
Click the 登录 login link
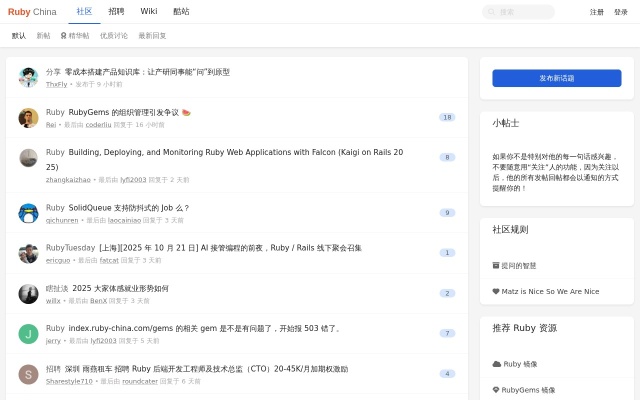(x=621, y=12)
